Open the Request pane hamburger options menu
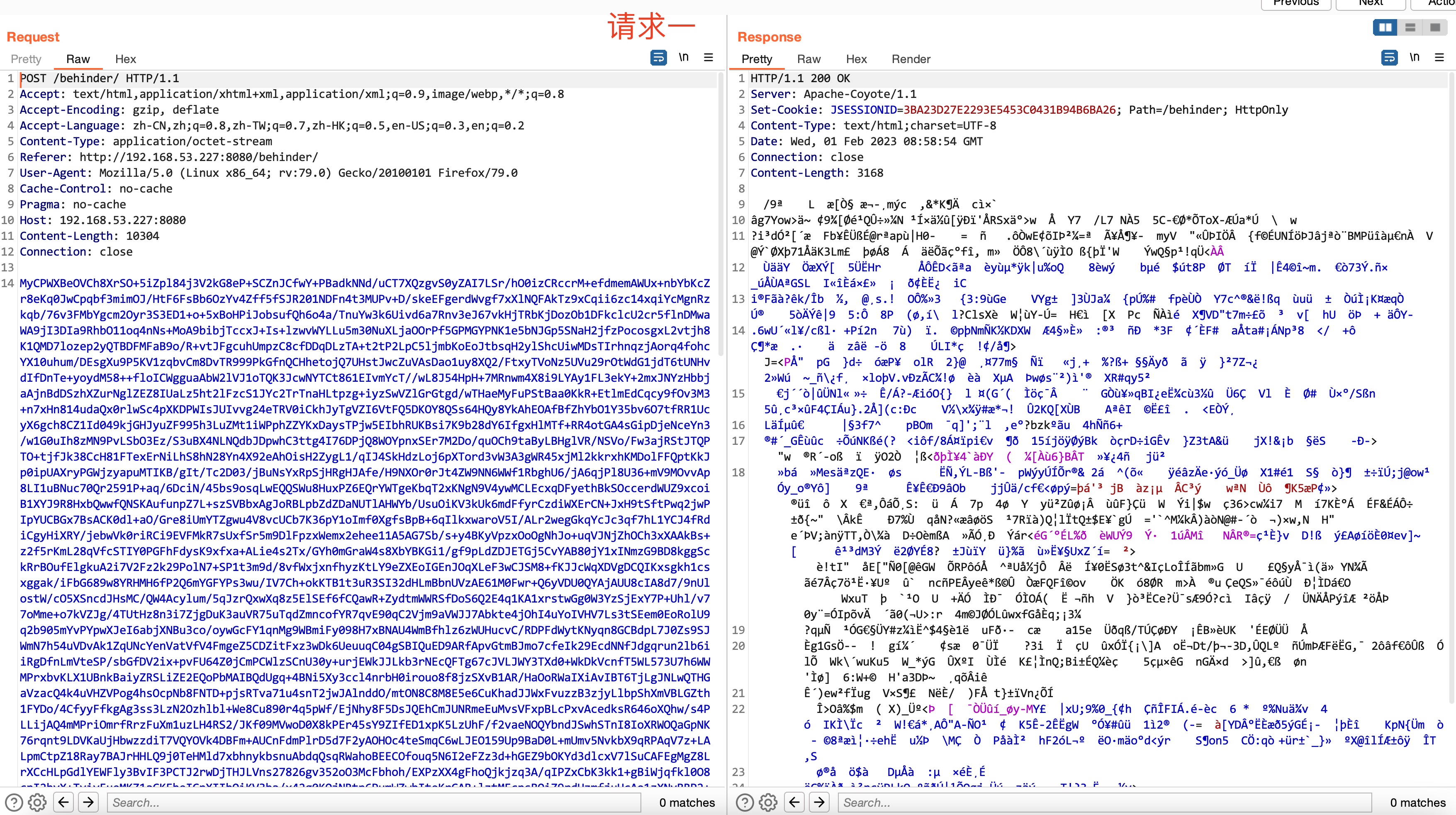1456x815 pixels. [x=708, y=58]
